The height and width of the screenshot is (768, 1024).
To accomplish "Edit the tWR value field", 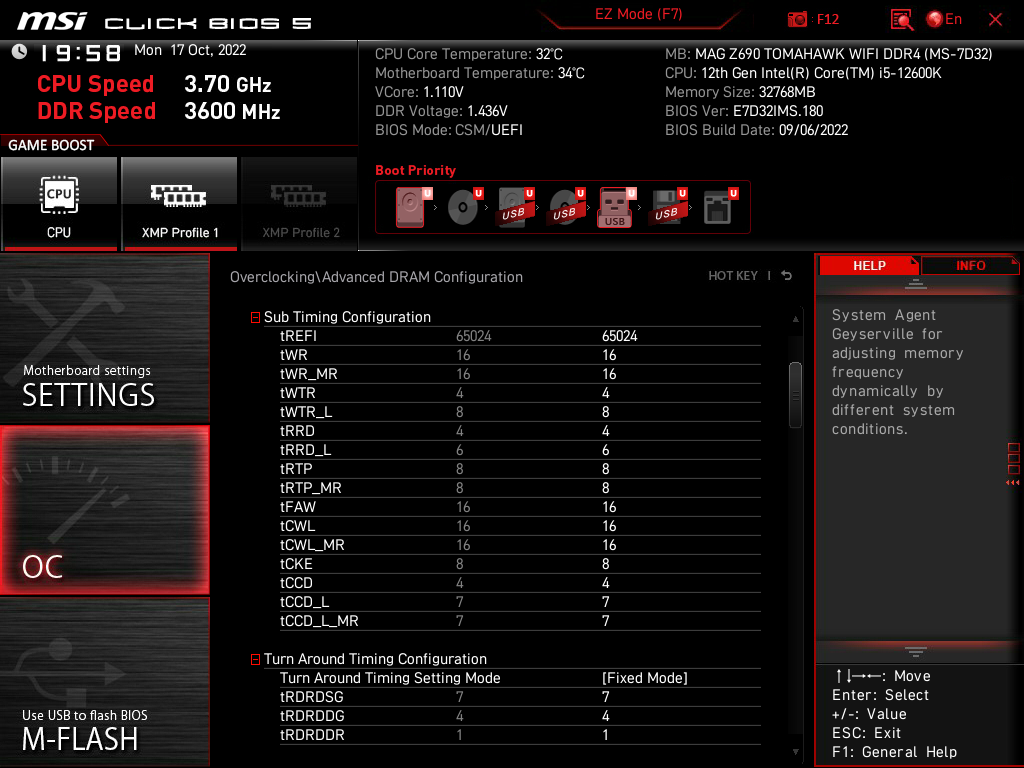I will (x=609, y=355).
